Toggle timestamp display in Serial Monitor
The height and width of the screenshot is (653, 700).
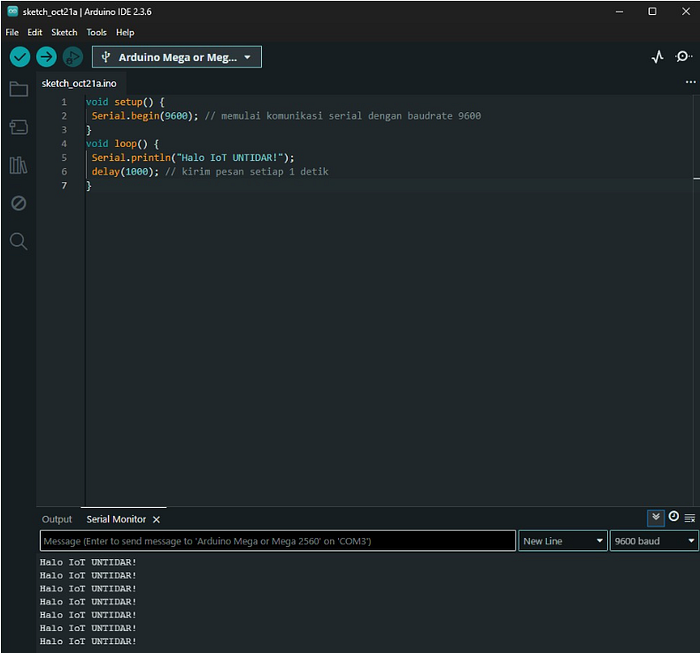pyautogui.click(x=673, y=517)
